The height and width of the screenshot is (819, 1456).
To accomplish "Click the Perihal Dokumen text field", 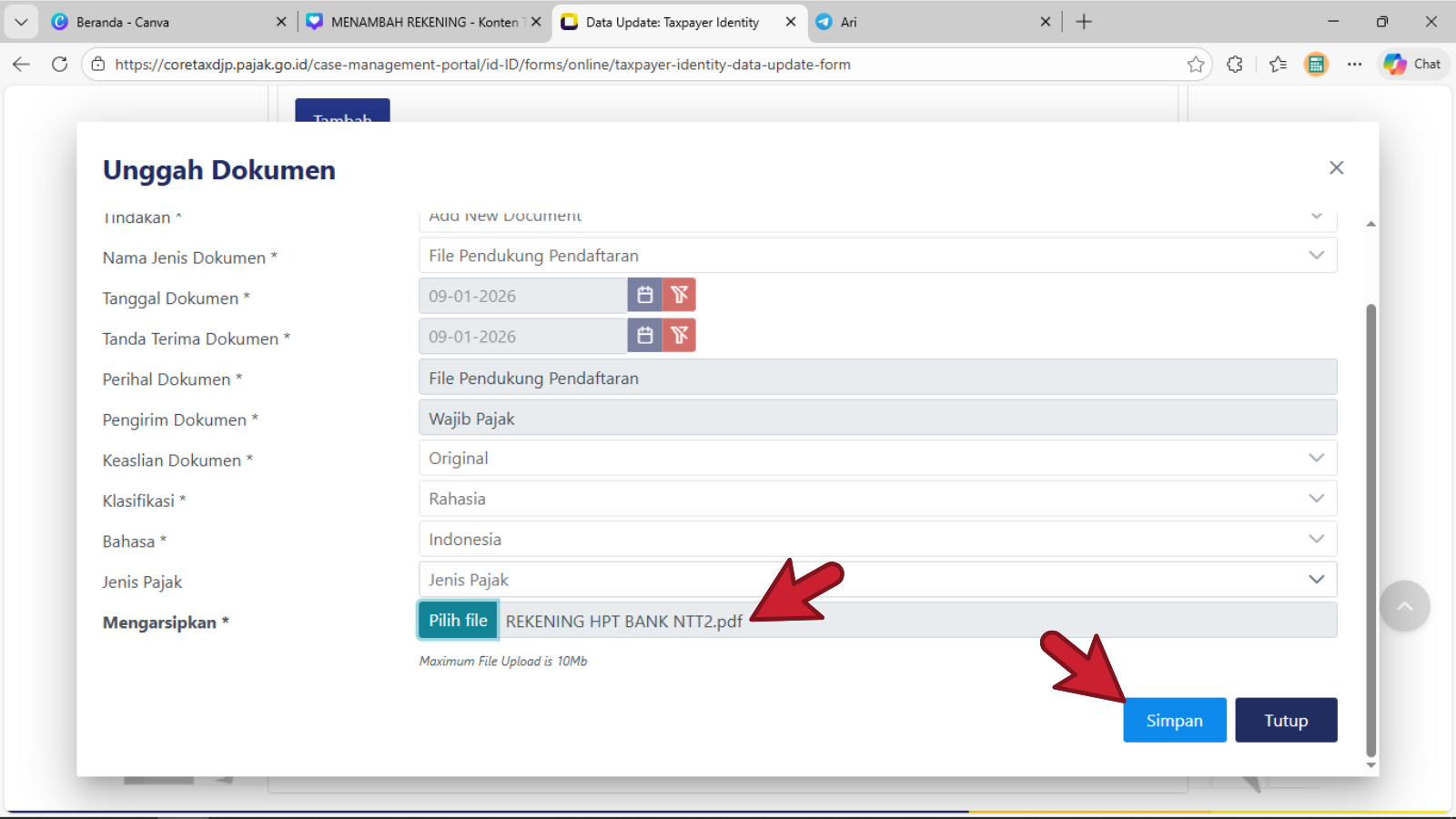I will point(877,378).
